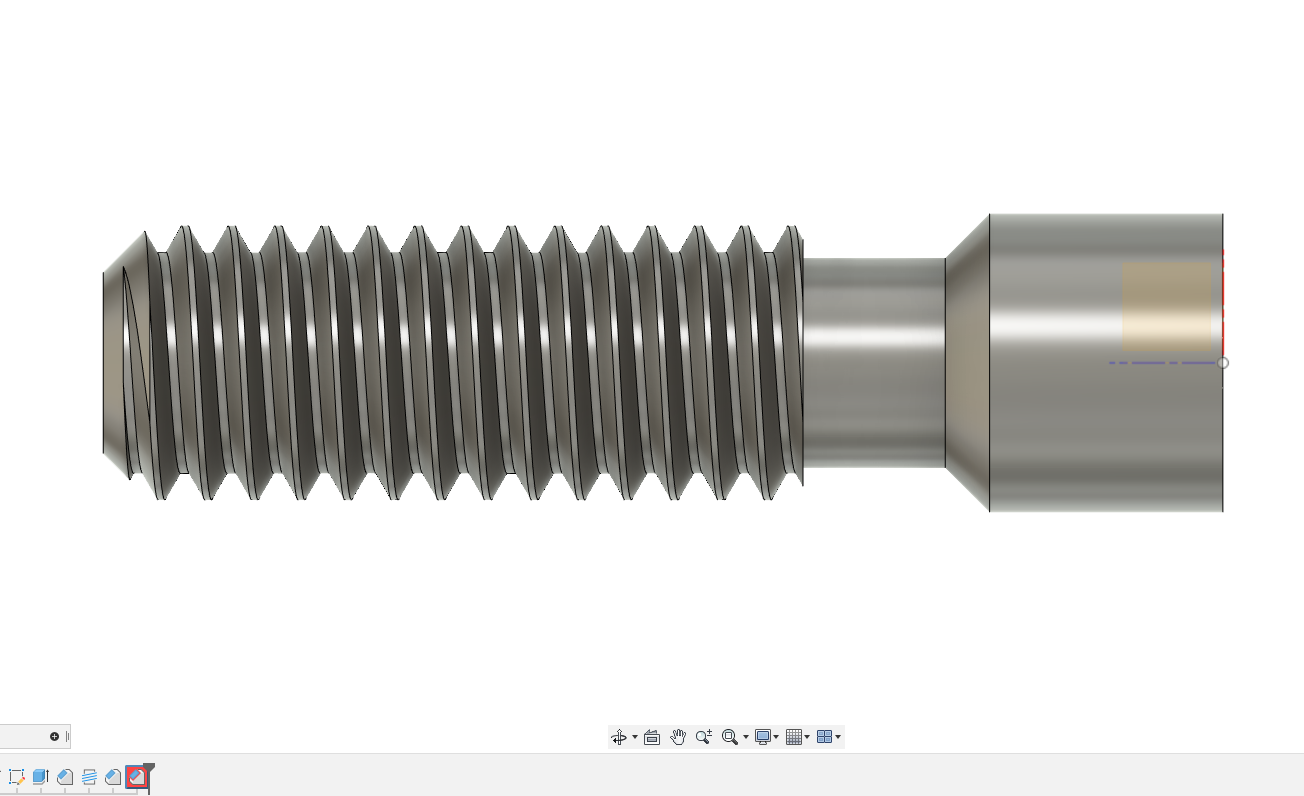The width and height of the screenshot is (1304, 796).
Task: Select the Orbit tool in the navigation bar
Action: tap(620, 737)
